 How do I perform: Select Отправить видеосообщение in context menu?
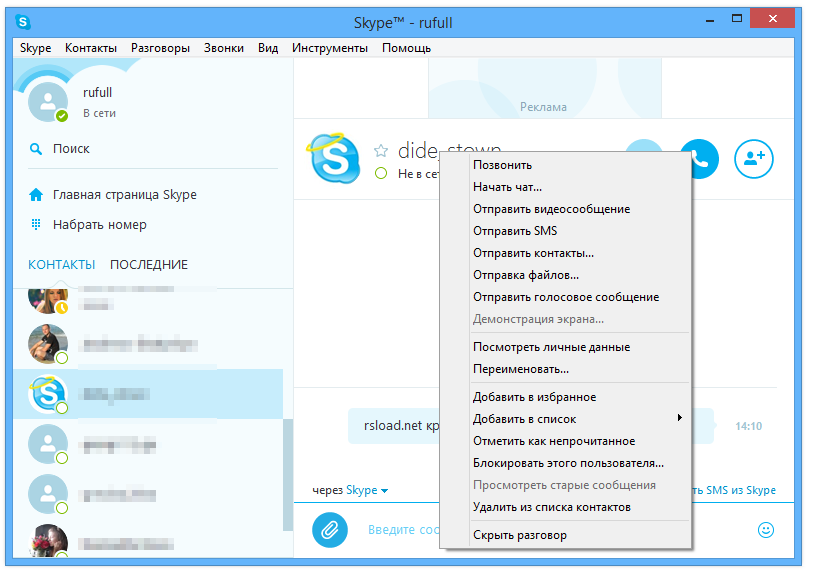566,209
